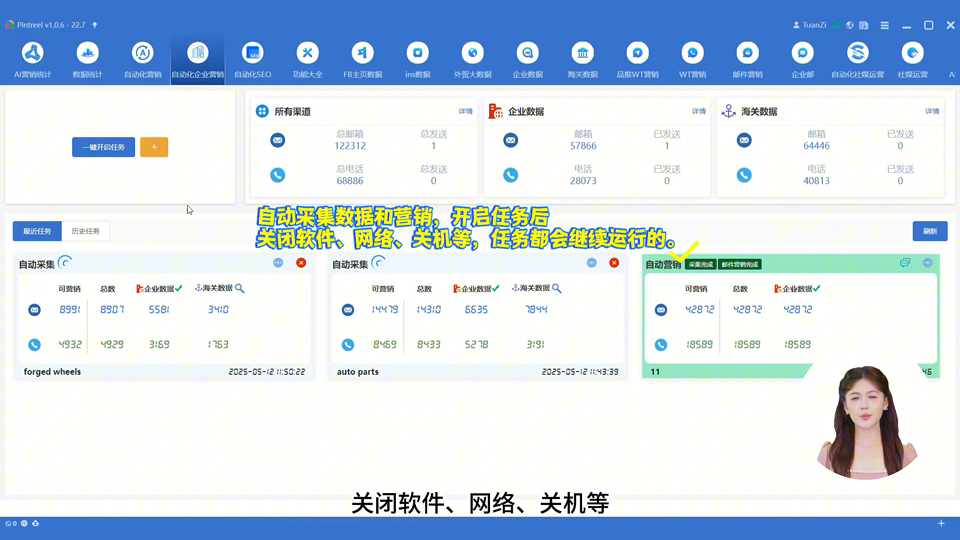960x540 pixels.
Task: Select the 自动化企业营销 module
Action: coord(198,60)
